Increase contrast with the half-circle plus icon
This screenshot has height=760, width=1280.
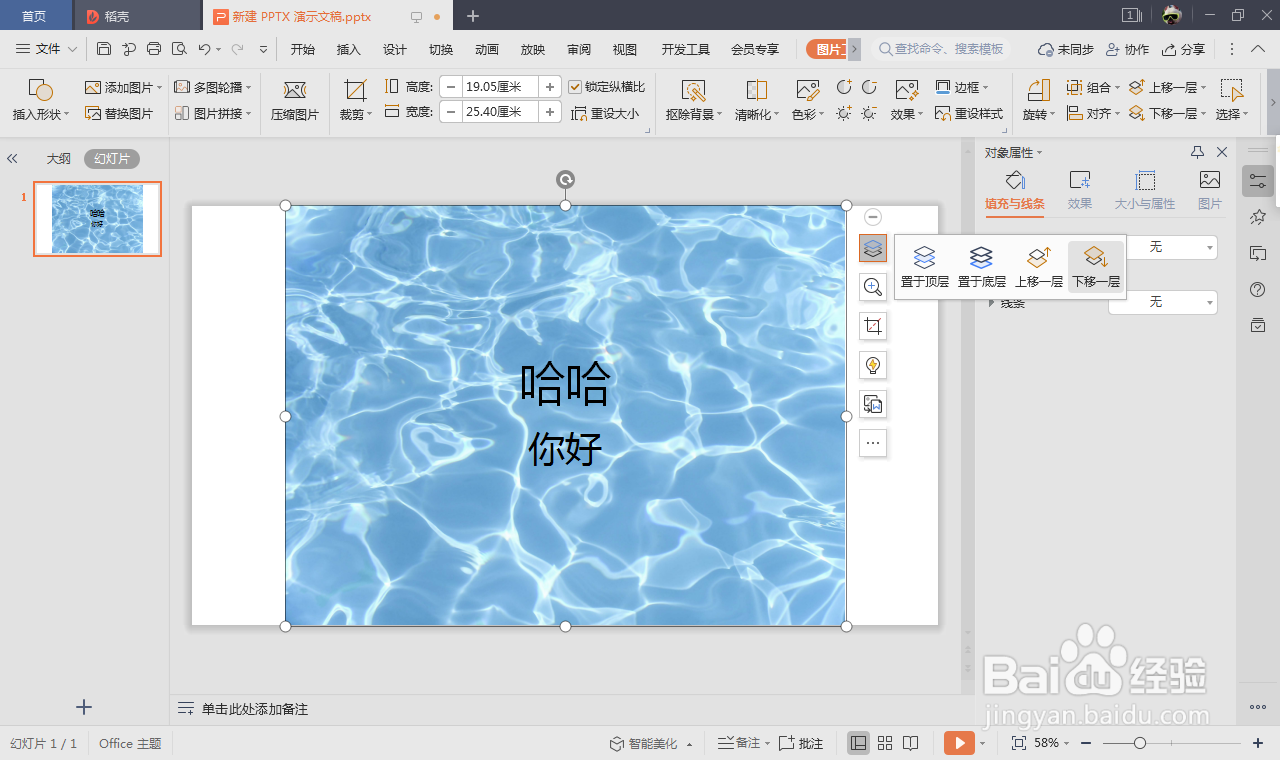[845, 87]
